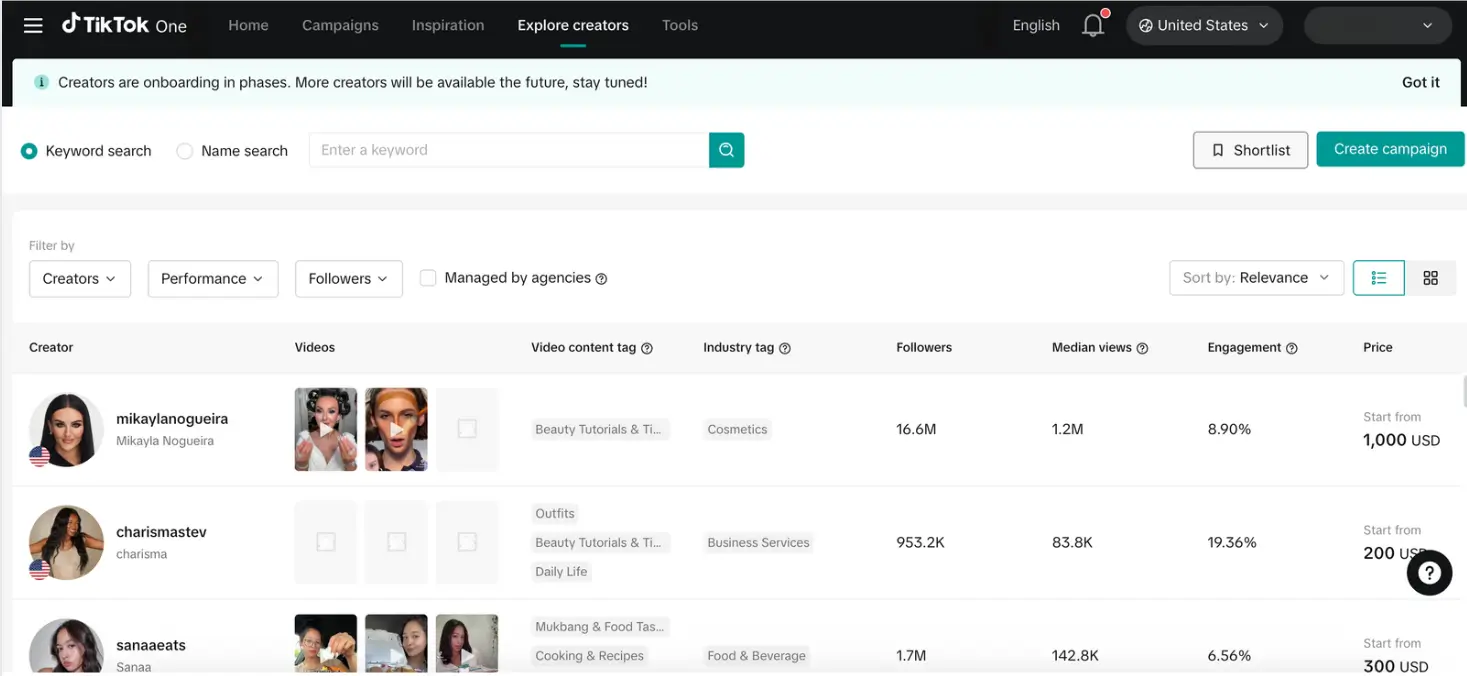Image resolution: width=1467 pixels, height=676 pixels.
Task: Click the search magnifier button
Action: 727,150
